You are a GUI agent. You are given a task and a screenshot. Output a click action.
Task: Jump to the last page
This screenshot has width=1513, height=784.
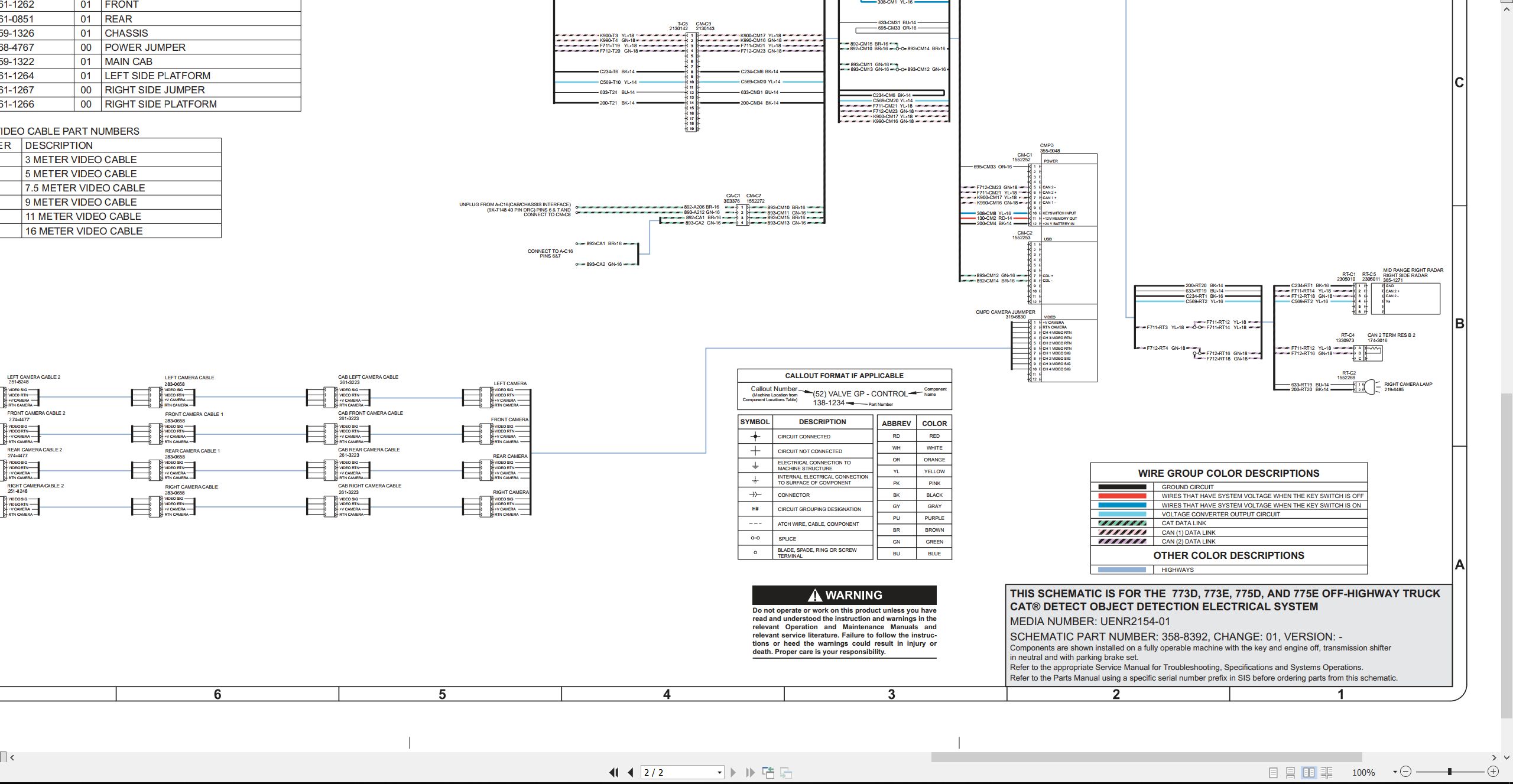(x=751, y=772)
